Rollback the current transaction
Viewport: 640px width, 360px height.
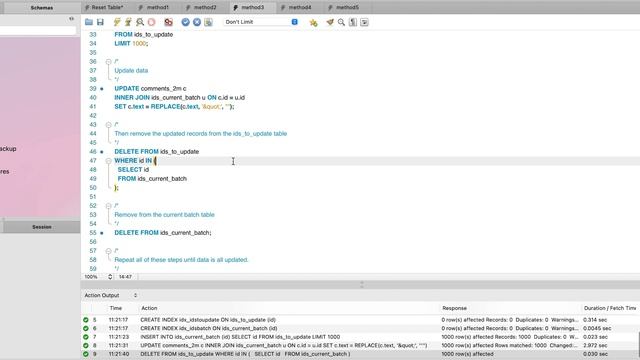[197, 22]
